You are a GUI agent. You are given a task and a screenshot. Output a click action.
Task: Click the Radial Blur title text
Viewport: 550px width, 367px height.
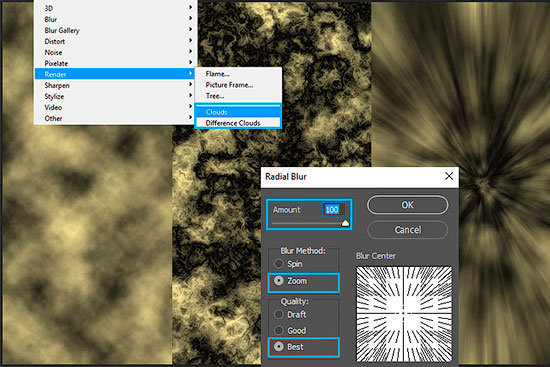286,176
